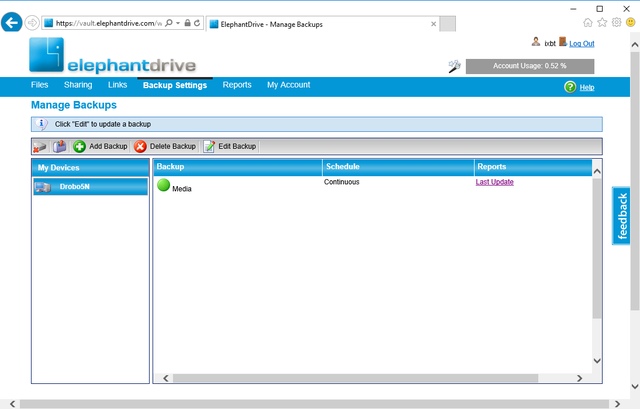Click backup list scroll left arrow
The image size is (640, 409).
click(166, 378)
